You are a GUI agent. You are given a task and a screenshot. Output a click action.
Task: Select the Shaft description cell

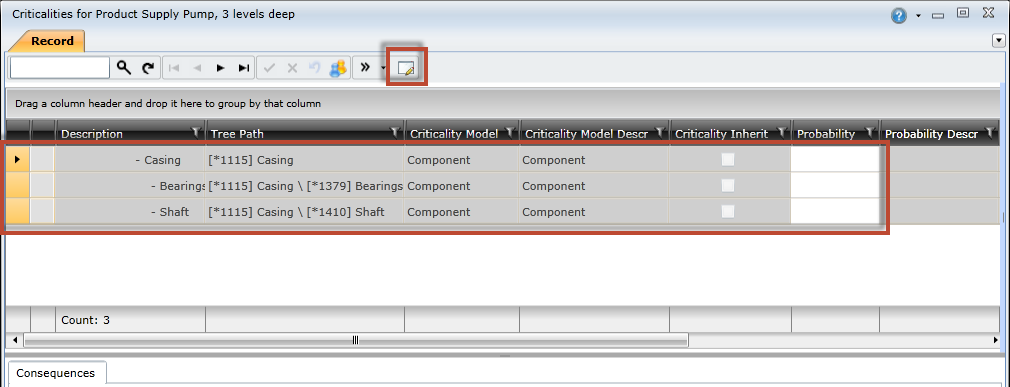click(x=130, y=211)
